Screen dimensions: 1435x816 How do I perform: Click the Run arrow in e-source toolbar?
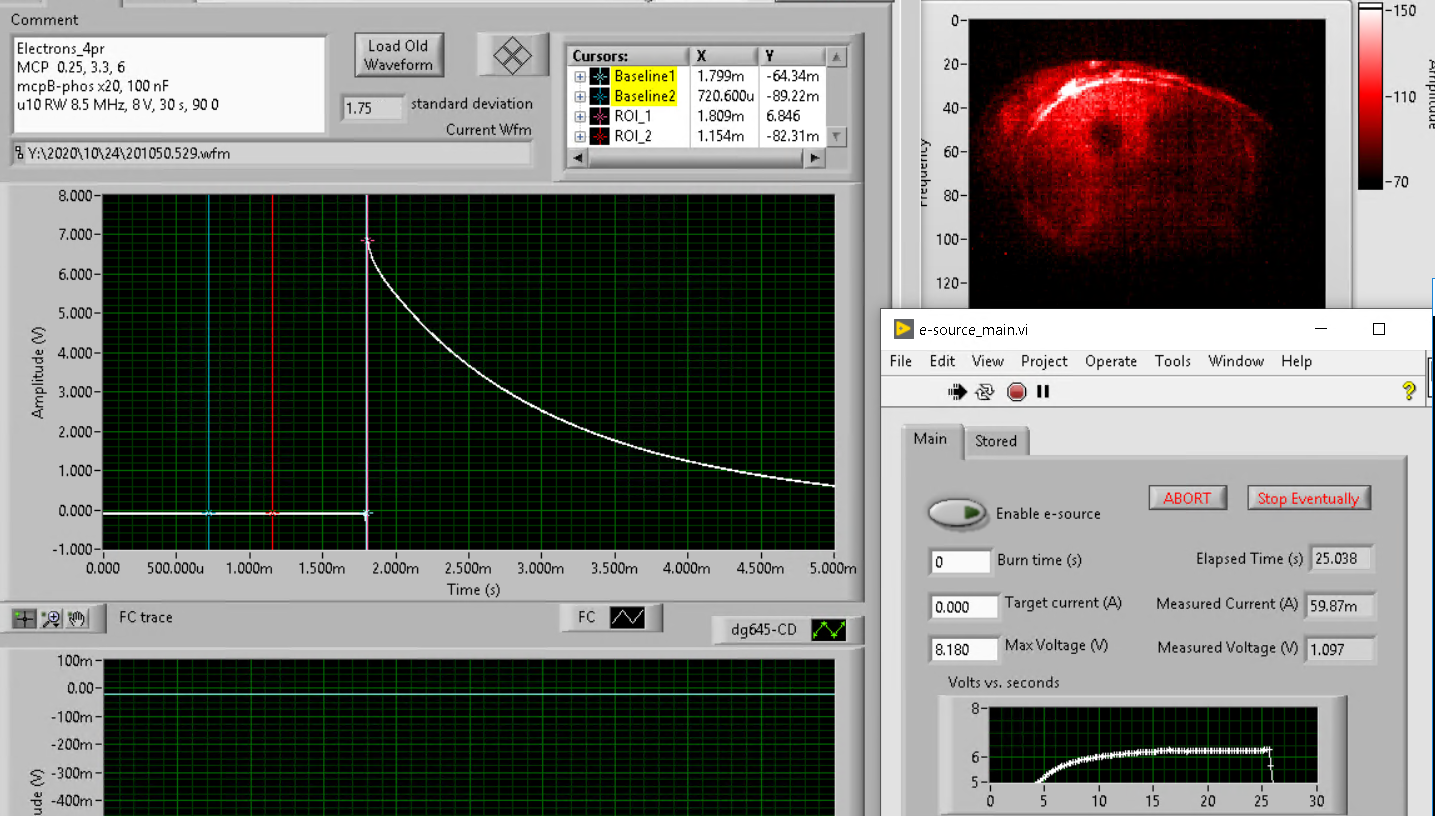(x=957, y=392)
